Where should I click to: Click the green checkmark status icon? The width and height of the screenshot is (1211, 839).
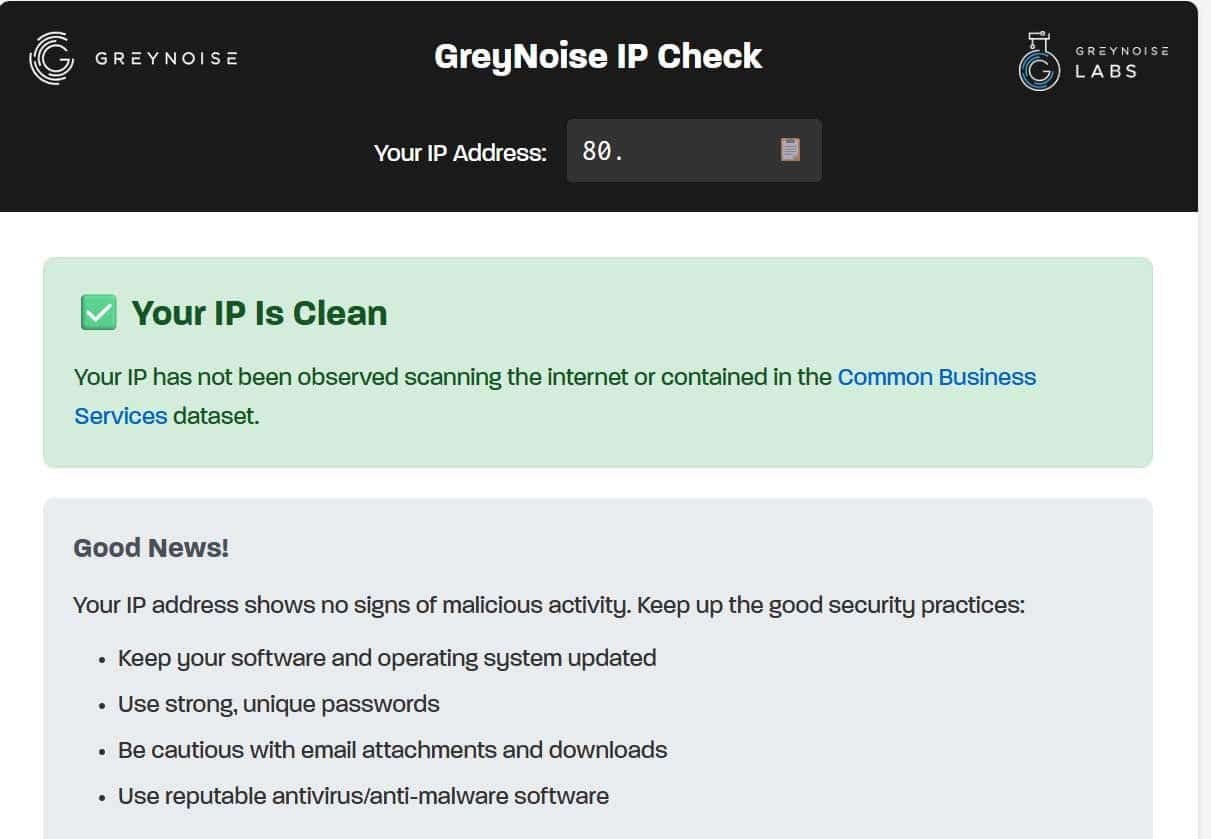[98, 313]
